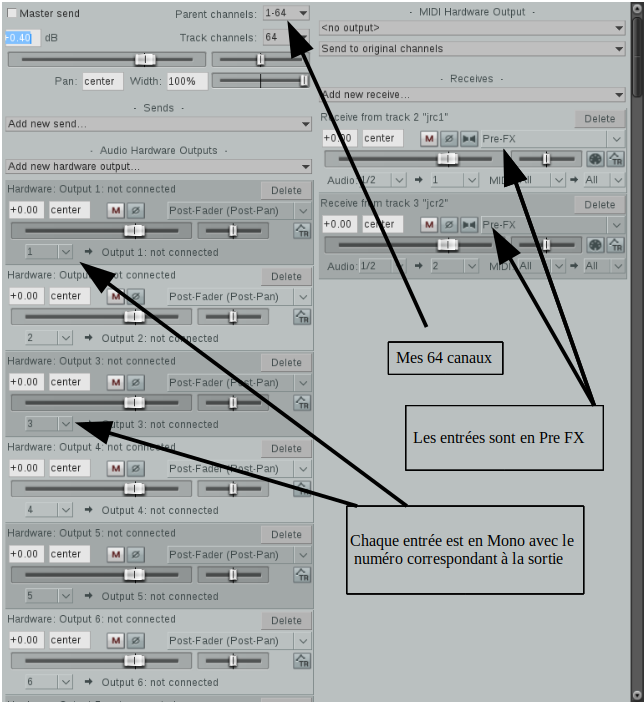Click MIDI routing icon for track 3 receive
Screen dimensions: 644x705
595,245
